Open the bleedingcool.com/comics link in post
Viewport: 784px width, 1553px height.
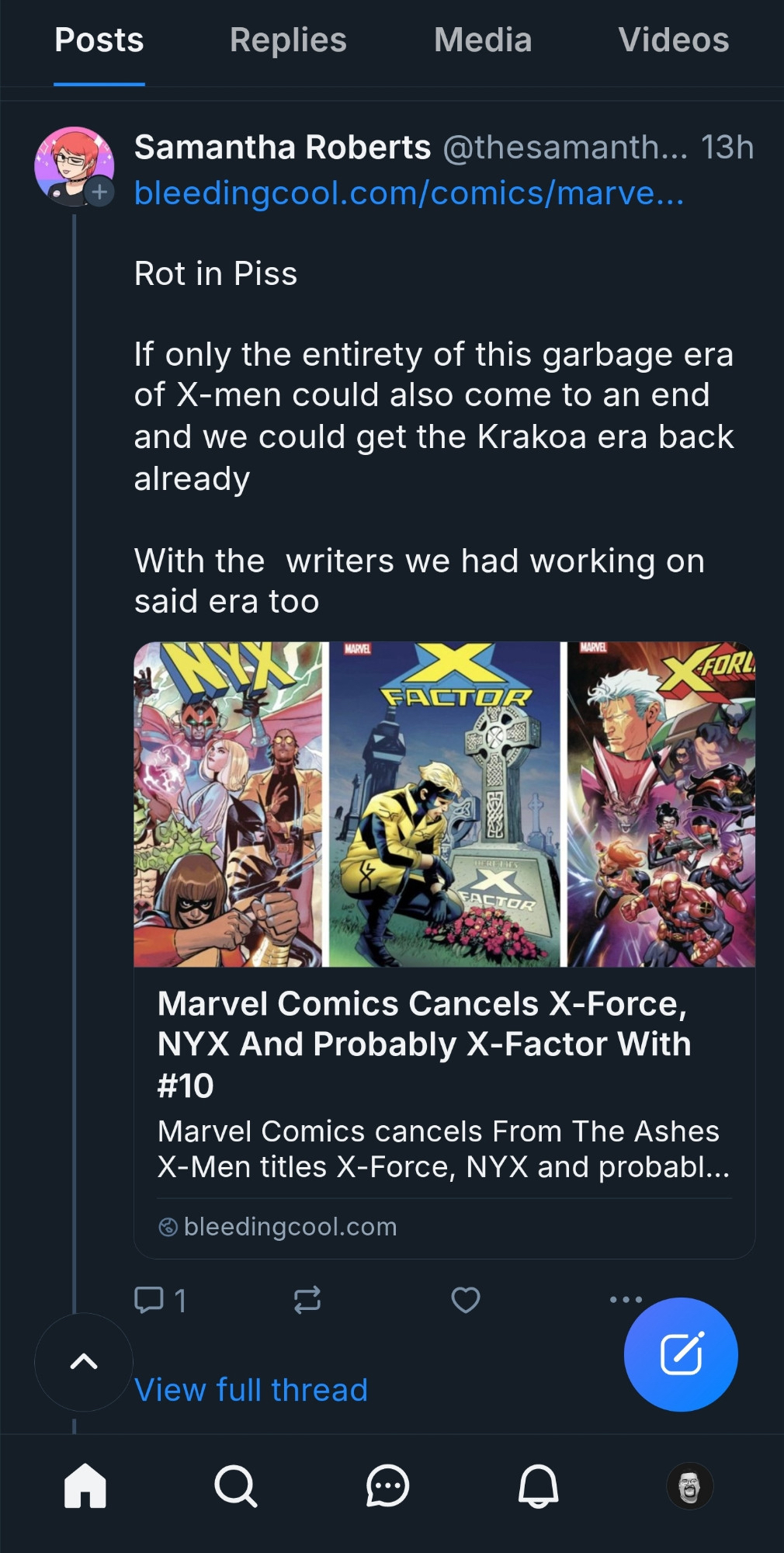tap(409, 193)
